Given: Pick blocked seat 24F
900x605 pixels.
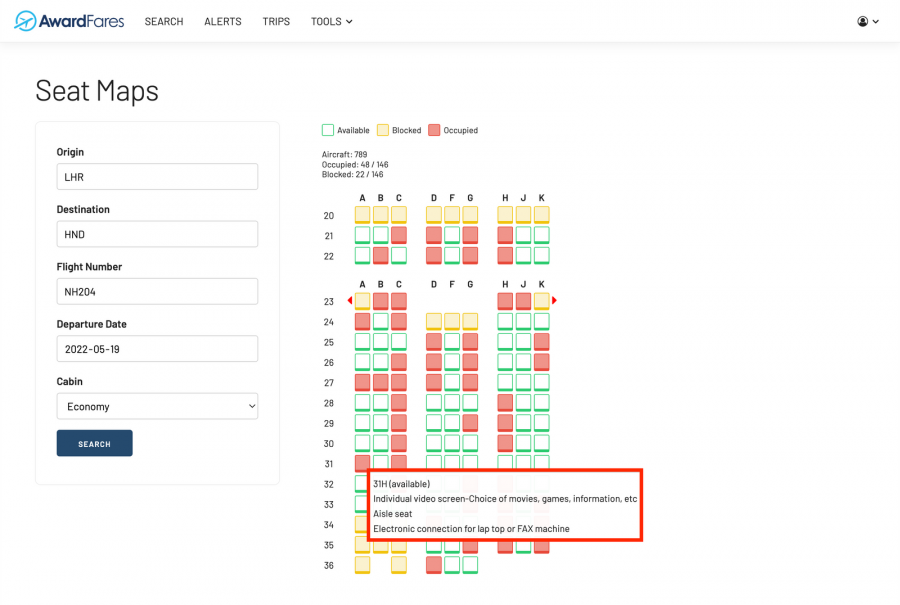Looking at the screenshot, I should (x=452, y=321).
